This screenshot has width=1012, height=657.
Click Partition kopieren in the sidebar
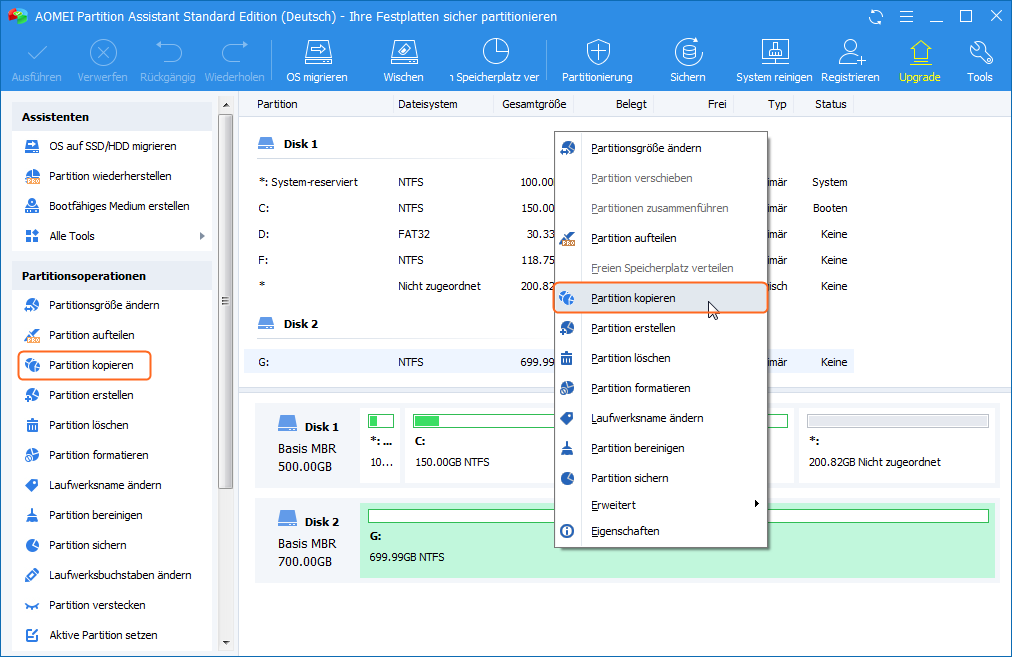tap(85, 365)
